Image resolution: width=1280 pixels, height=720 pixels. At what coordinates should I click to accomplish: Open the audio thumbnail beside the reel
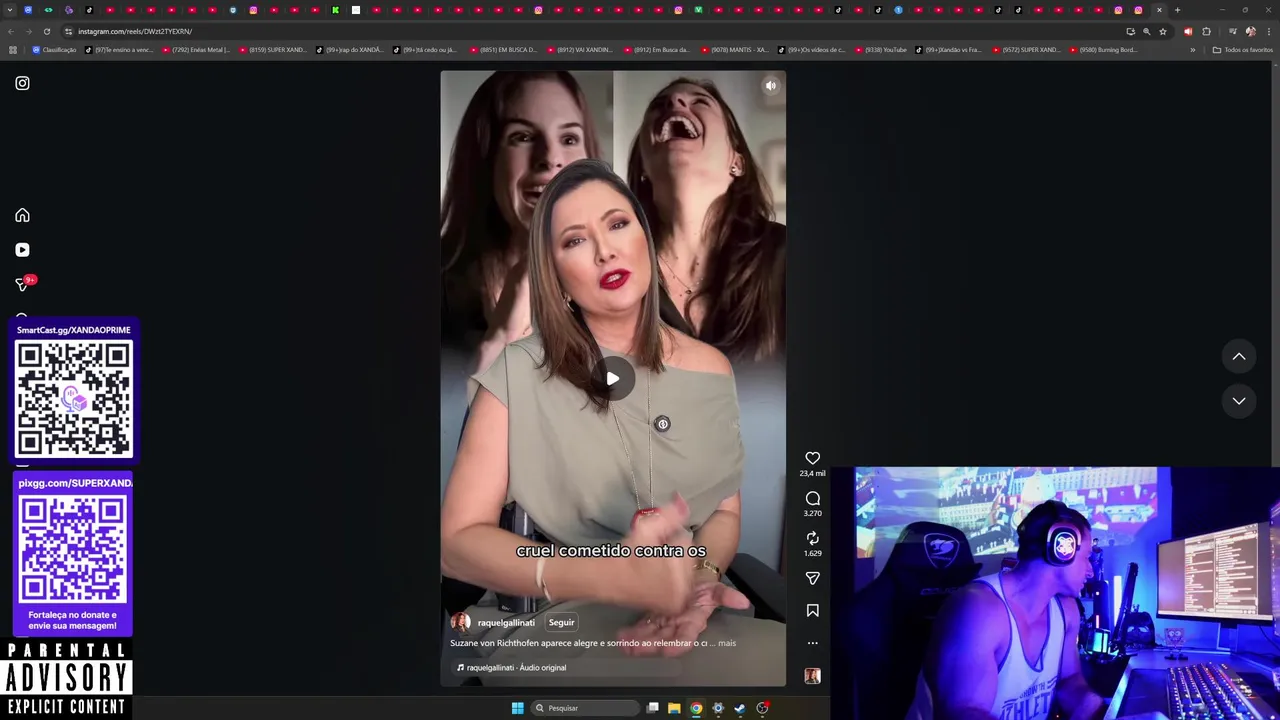(813, 676)
